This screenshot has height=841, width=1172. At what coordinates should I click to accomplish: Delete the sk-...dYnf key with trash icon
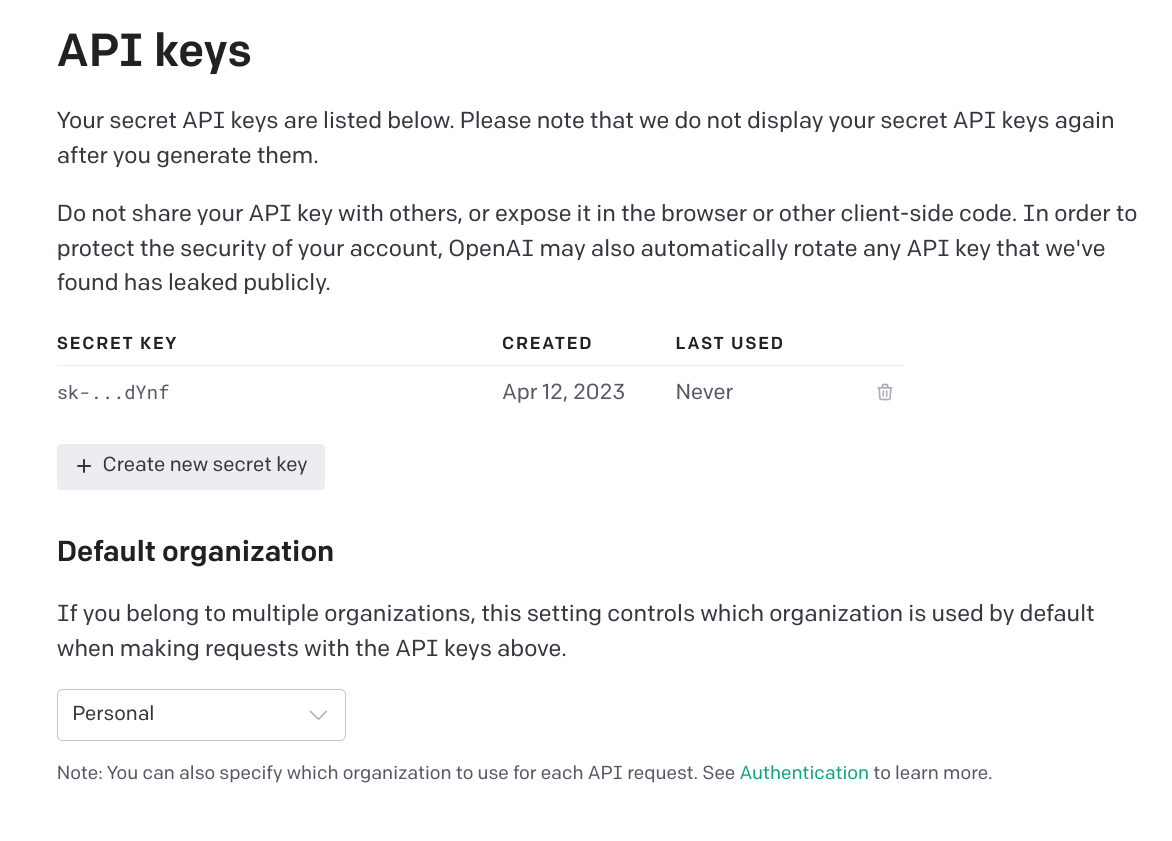tap(885, 392)
